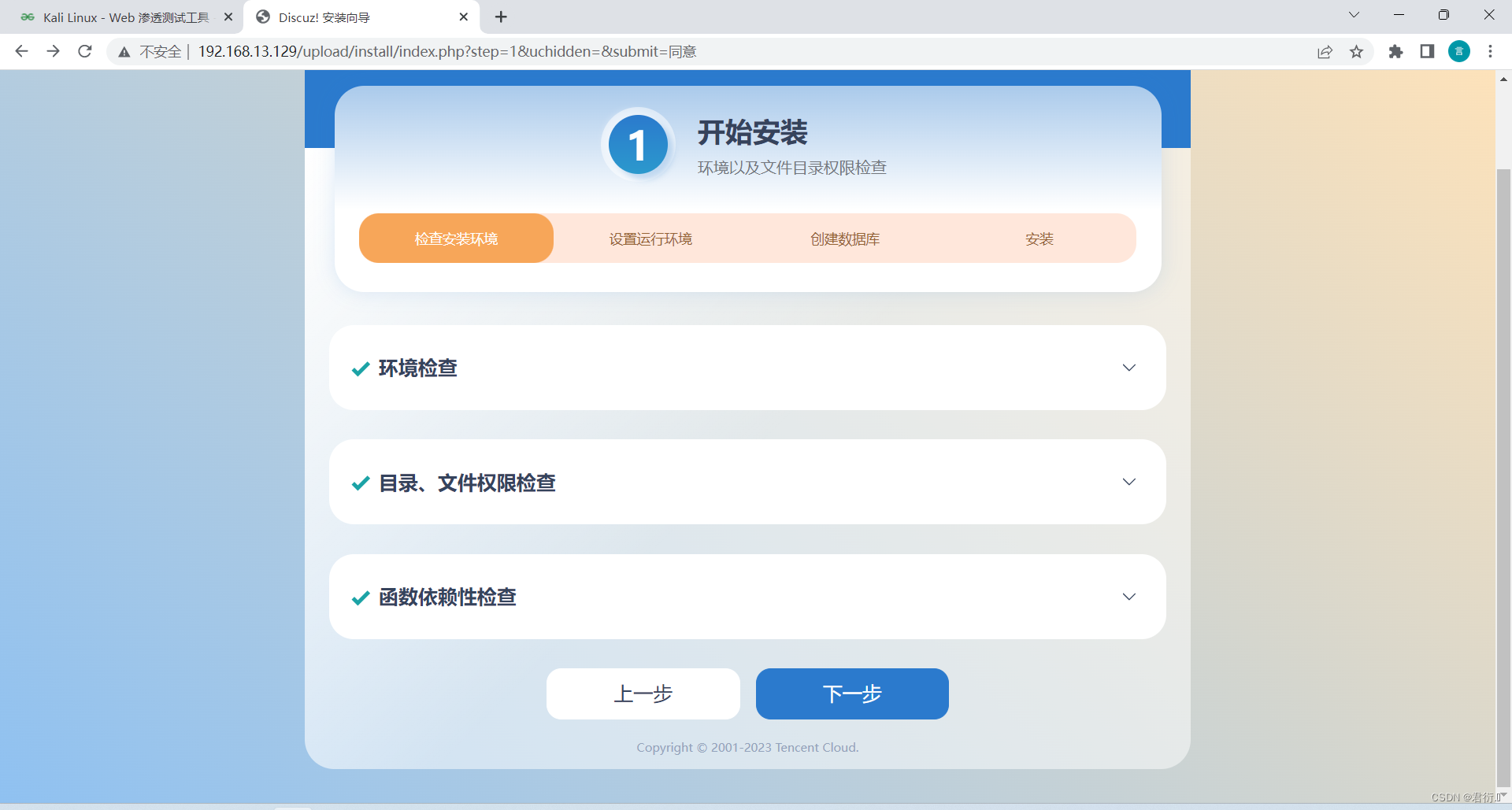Click the Copyright 2001-2023 Tencent Cloud text

coord(747,748)
